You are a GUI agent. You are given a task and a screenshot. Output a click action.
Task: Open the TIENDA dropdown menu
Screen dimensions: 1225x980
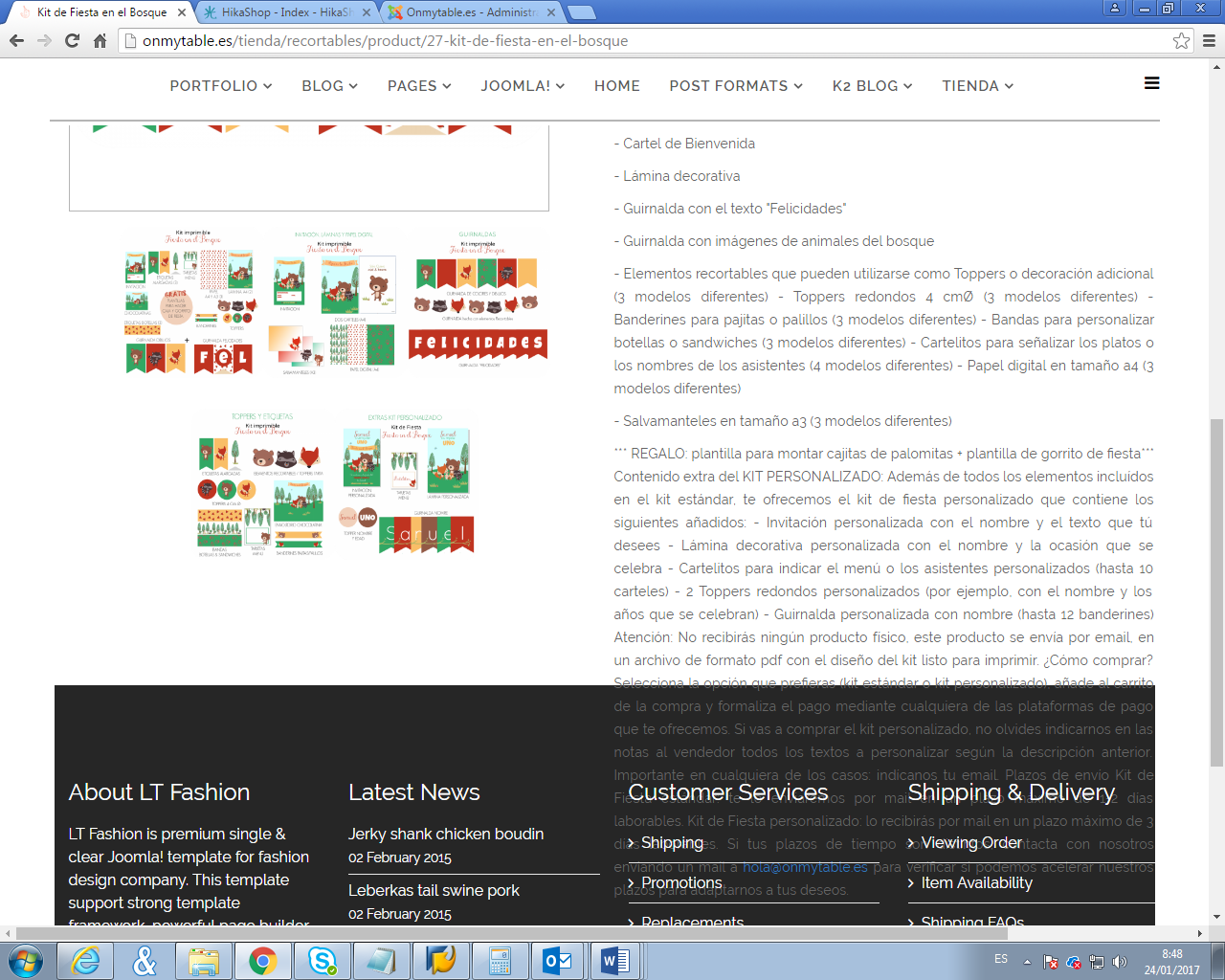[978, 86]
